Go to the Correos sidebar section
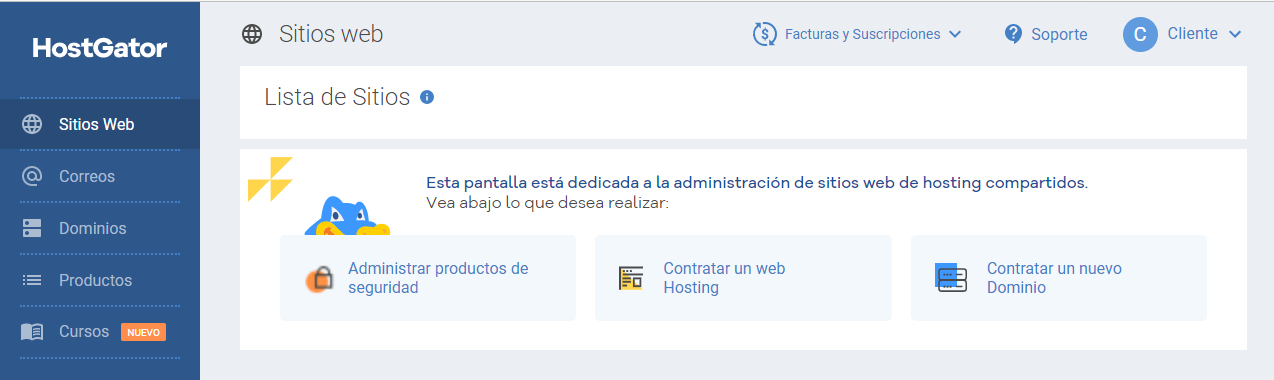This screenshot has width=1274, height=380. click(x=100, y=177)
